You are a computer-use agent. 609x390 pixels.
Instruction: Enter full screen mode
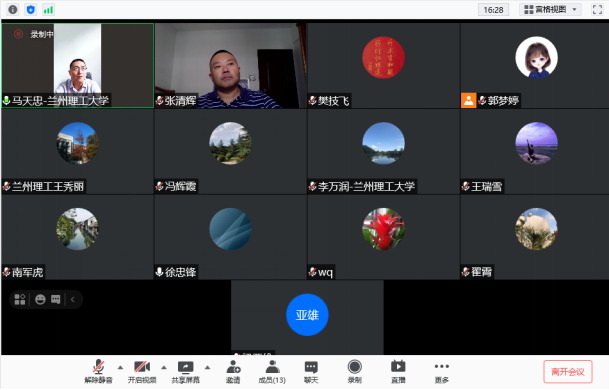597,9
